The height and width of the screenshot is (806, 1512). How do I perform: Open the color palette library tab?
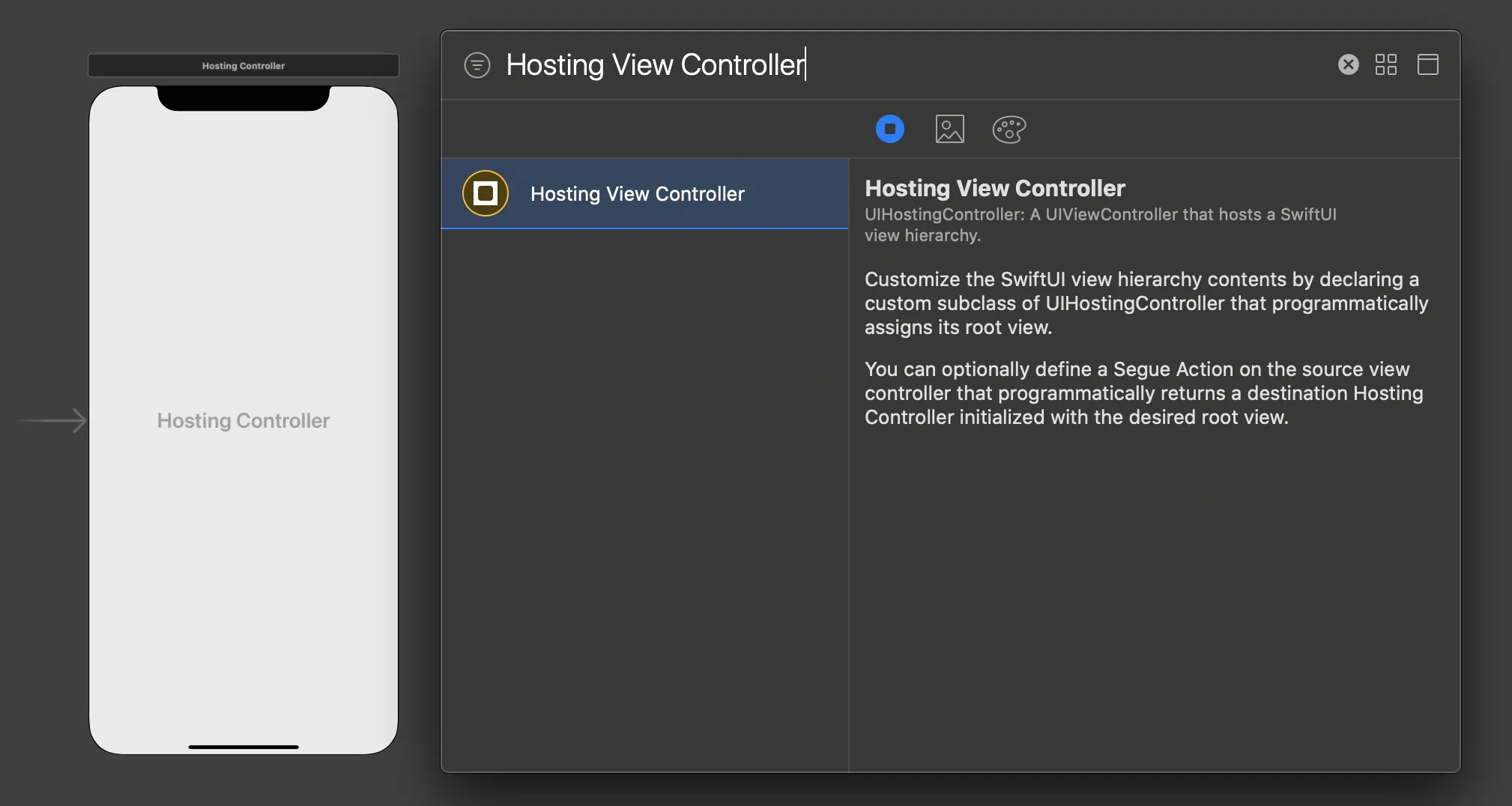[x=1008, y=129]
